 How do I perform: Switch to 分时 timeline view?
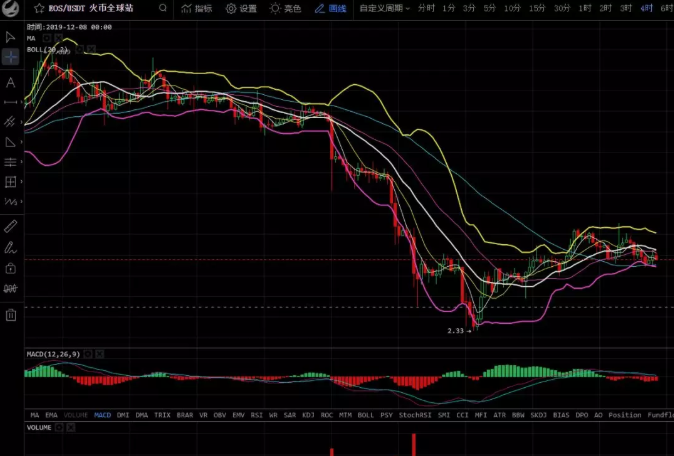426,8
